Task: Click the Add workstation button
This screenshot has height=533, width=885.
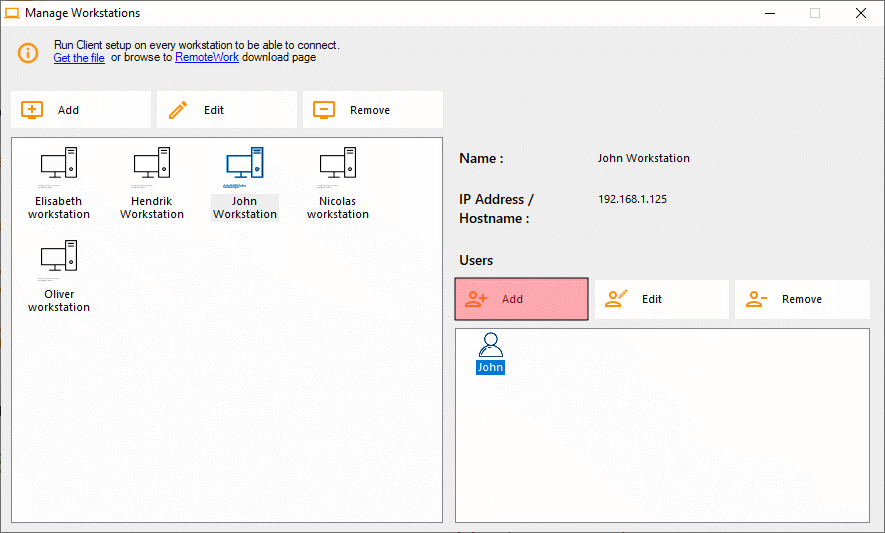Action: tap(81, 110)
